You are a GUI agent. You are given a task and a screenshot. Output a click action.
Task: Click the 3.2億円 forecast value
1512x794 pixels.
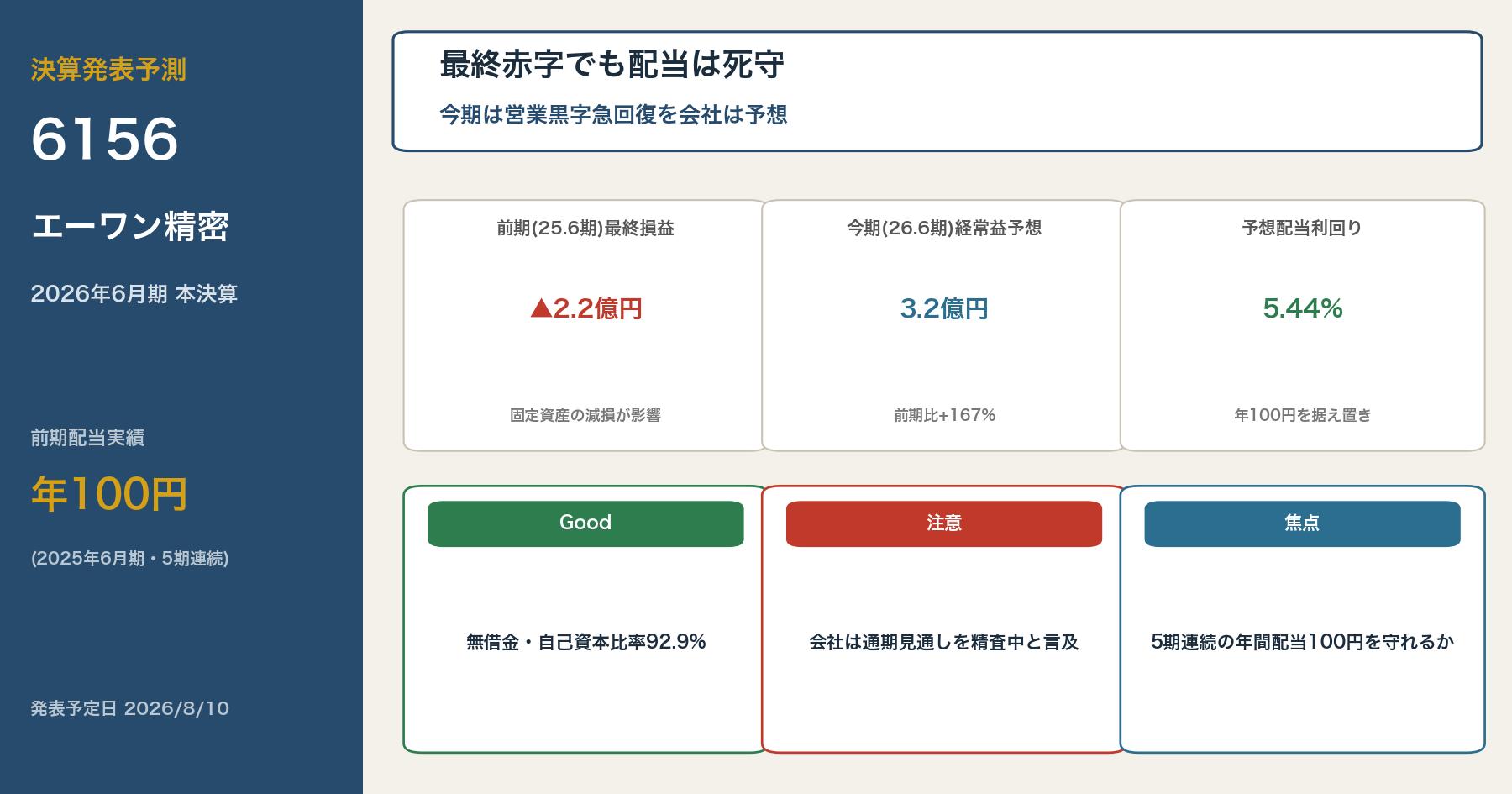point(944,308)
